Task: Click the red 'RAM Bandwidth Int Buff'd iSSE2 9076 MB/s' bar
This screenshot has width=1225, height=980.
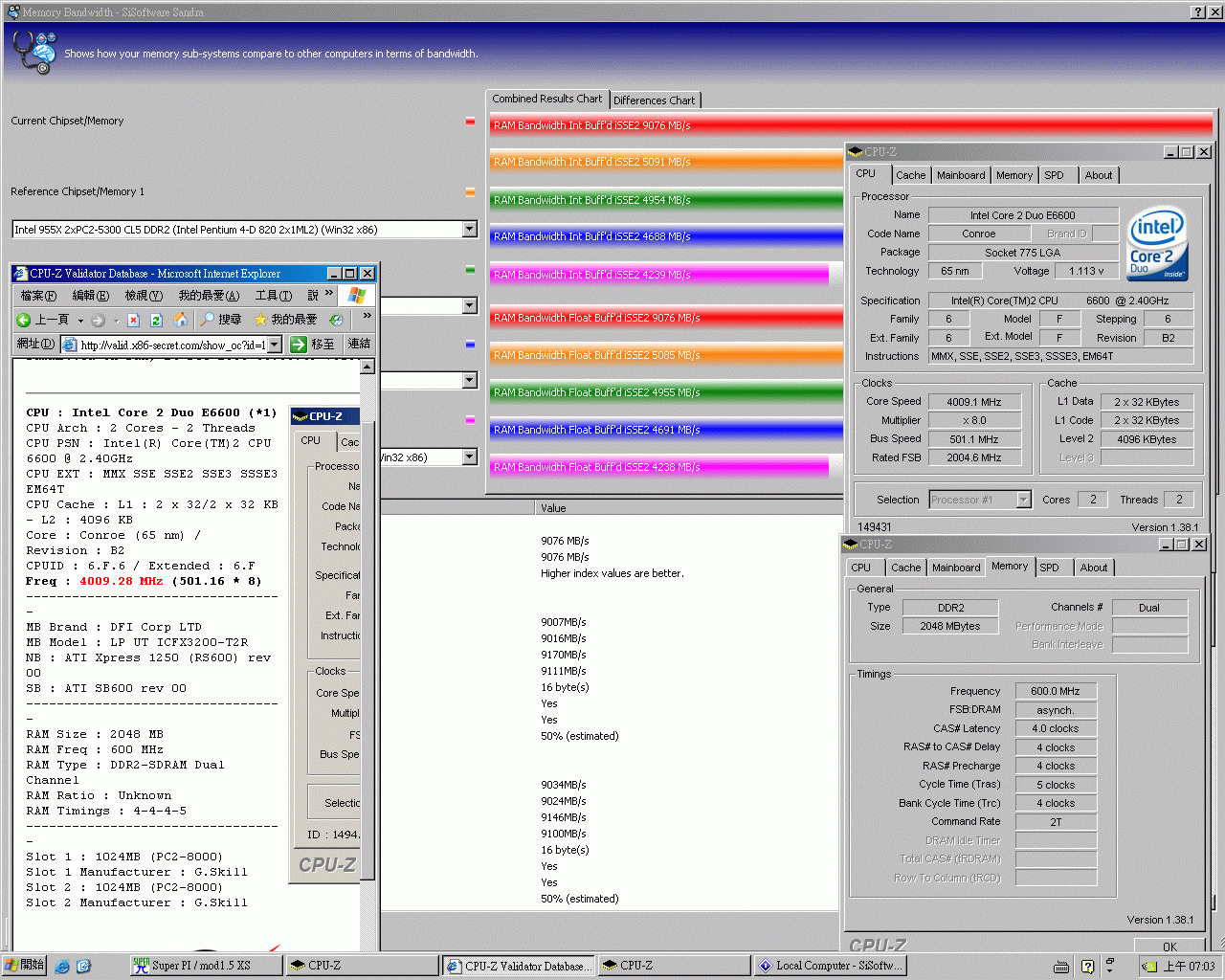Action: point(851,125)
